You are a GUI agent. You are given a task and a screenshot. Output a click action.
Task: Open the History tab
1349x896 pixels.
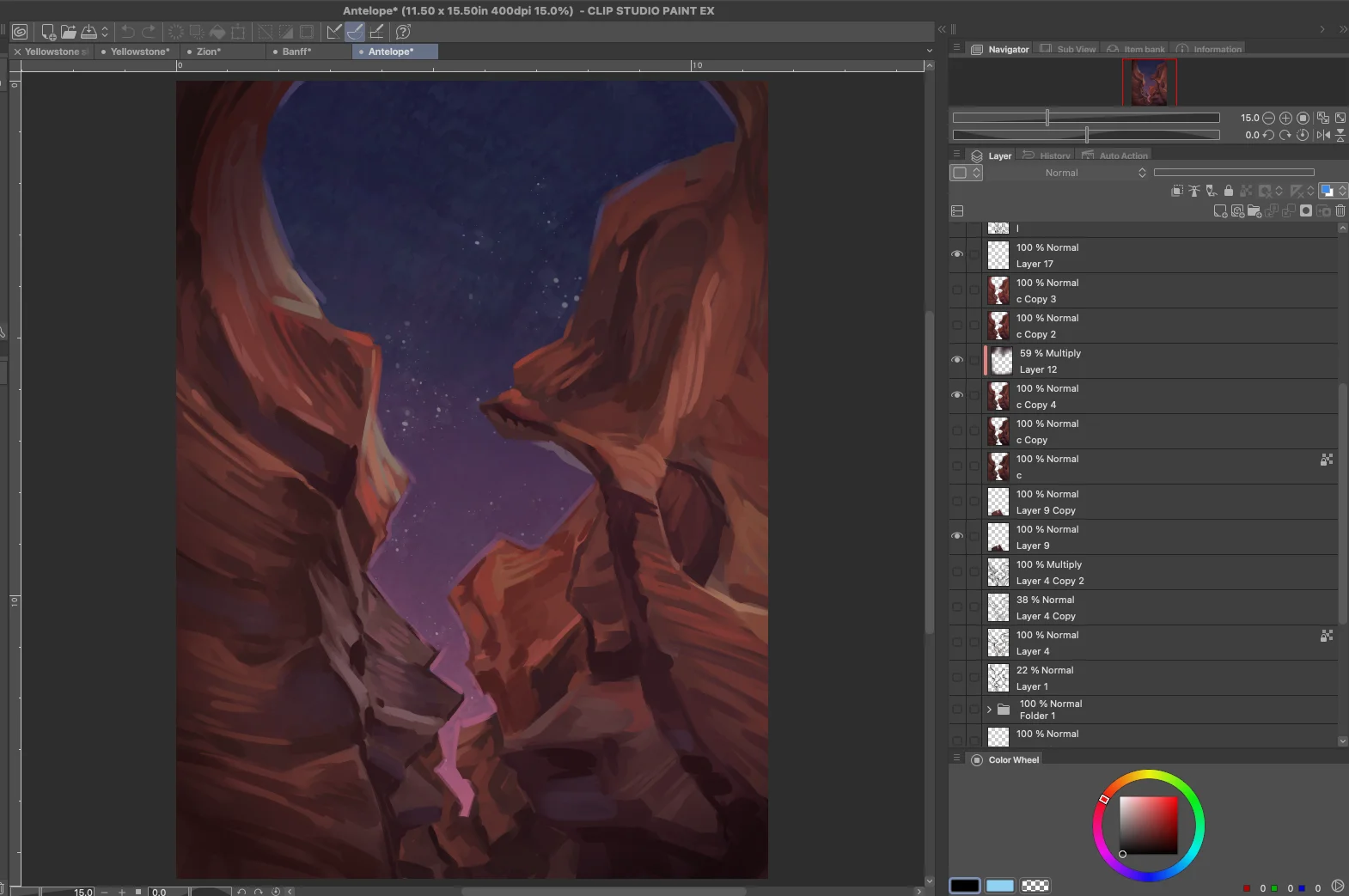point(1047,155)
